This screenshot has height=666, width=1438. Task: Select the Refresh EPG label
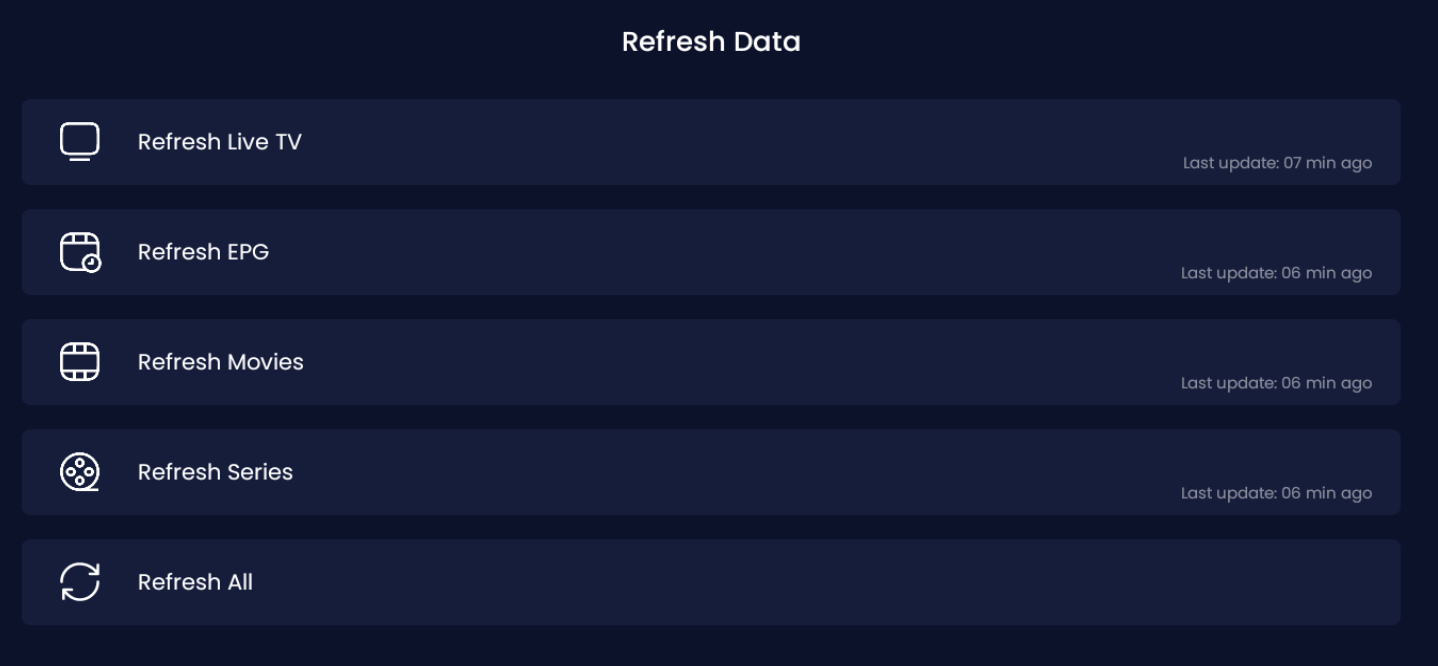point(203,252)
